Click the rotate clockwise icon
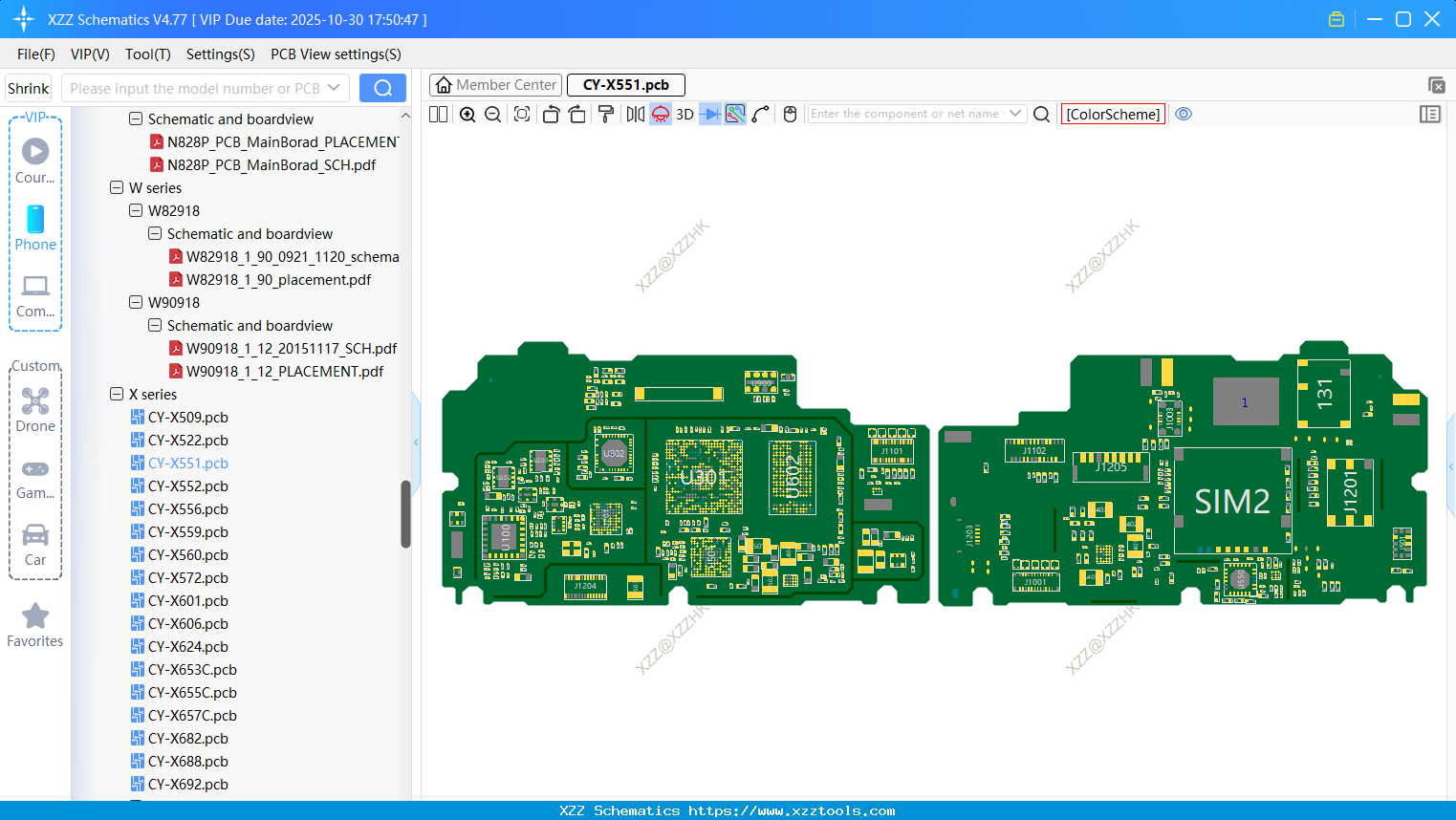 (x=577, y=114)
